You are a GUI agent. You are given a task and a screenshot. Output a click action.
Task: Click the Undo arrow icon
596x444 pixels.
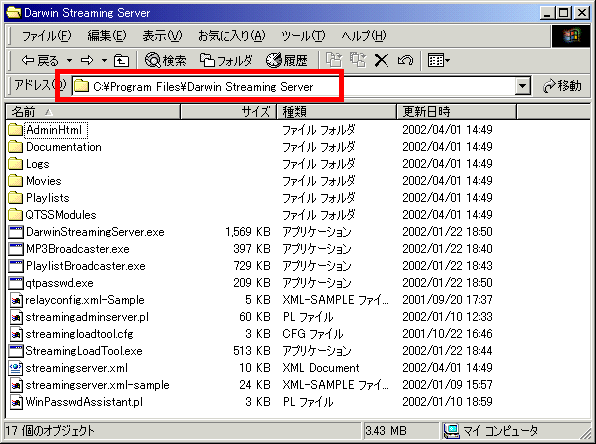[405, 60]
